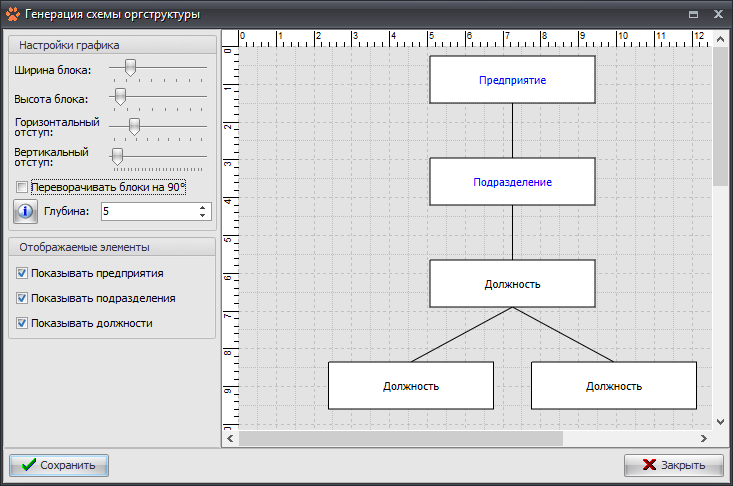Screen dimensions: 733x486
Task: Click the Вертикальный отступ slider handle
Action: click(x=117, y=156)
